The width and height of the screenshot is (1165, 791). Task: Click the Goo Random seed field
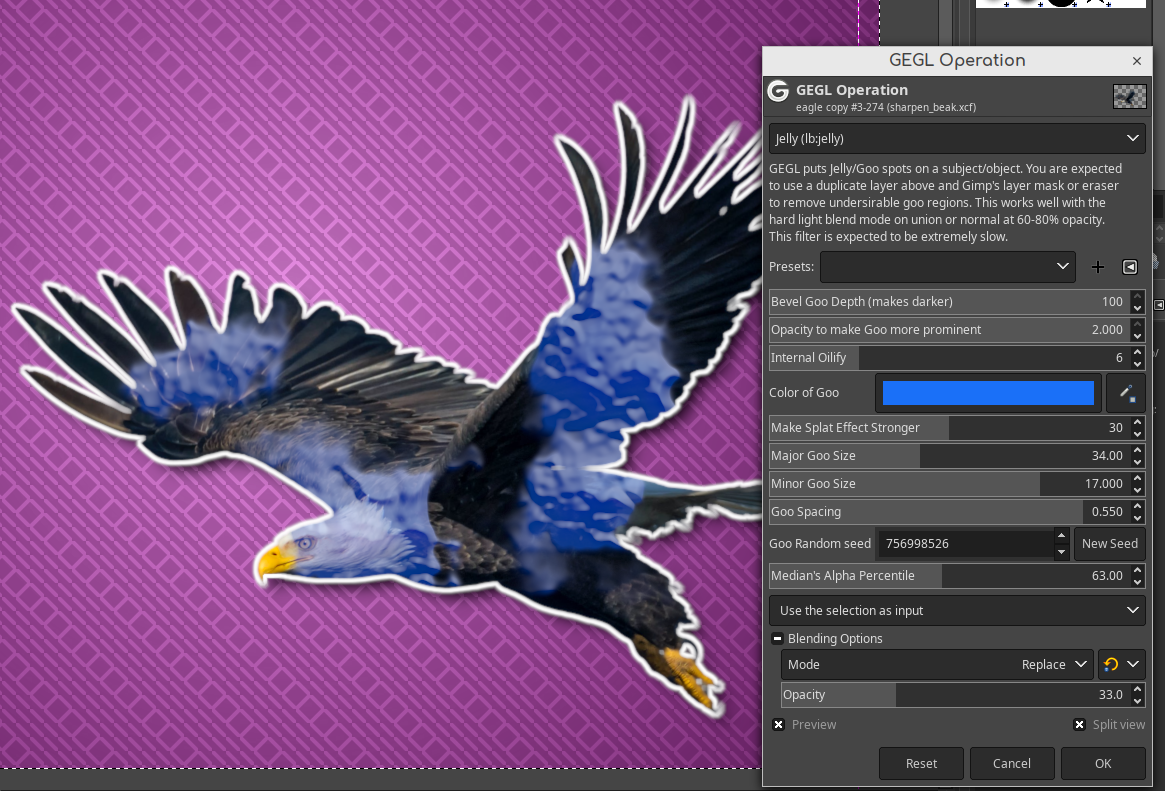pyautogui.click(x=965, y=544)
